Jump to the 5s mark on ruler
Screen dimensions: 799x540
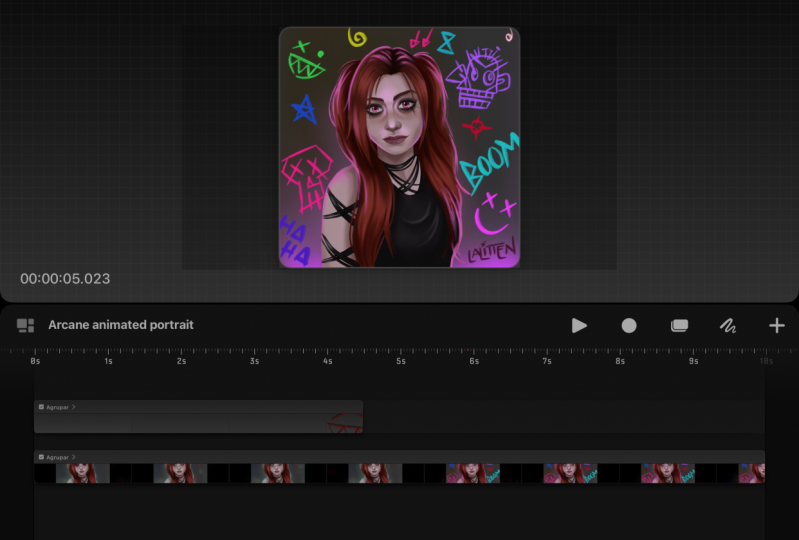click(401, 361)
